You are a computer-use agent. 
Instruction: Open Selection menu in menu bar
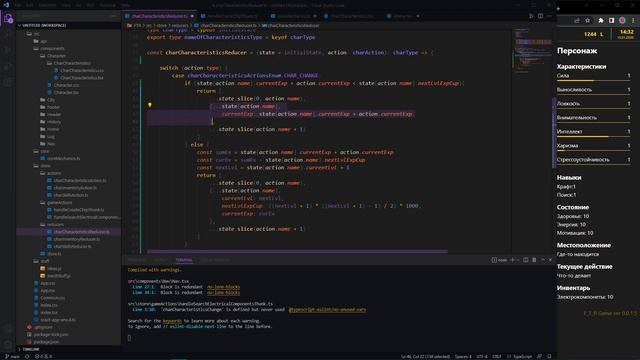click(47, 5)
